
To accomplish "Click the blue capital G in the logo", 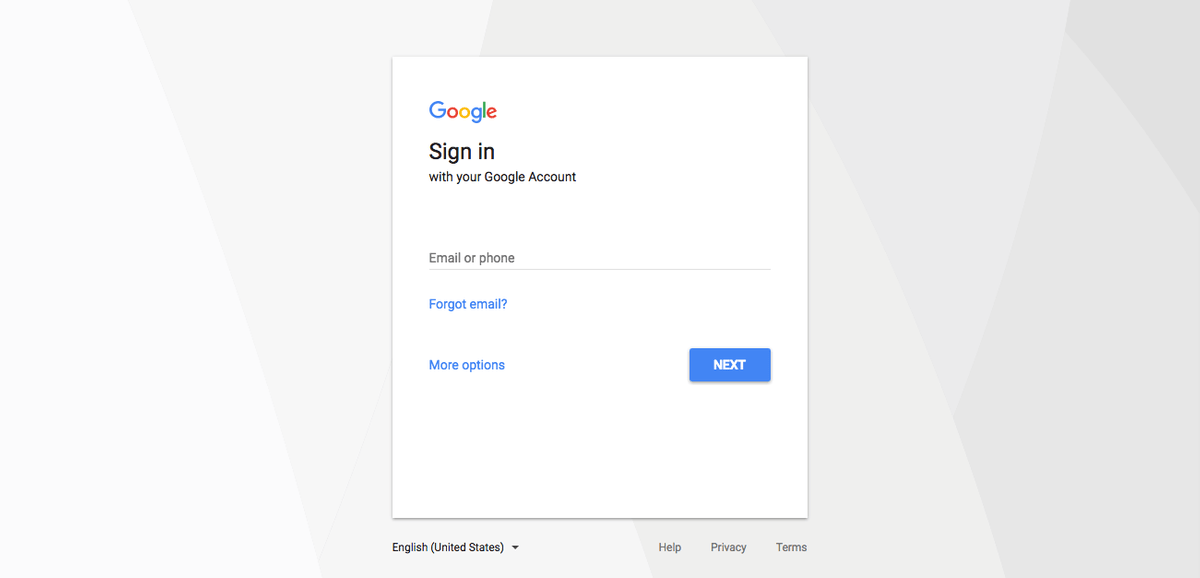I will coord(438,110).
